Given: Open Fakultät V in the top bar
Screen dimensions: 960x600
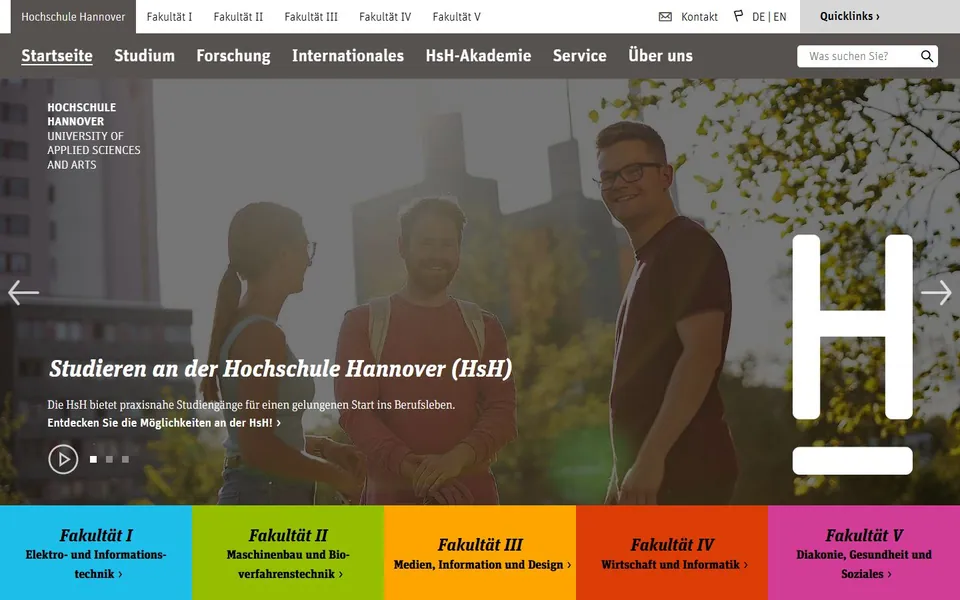Looking at the screenshot, I should 457,17.
